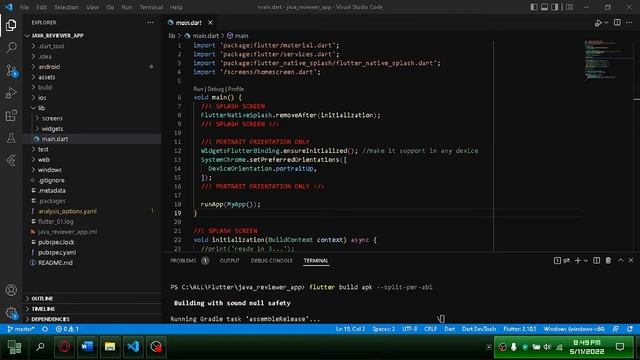Open Source Control view
The height and width of the screenshot is (360, 640).
11,70
